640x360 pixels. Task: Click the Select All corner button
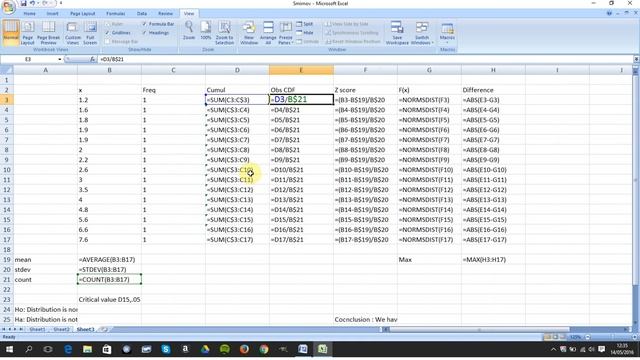[7, 70]
